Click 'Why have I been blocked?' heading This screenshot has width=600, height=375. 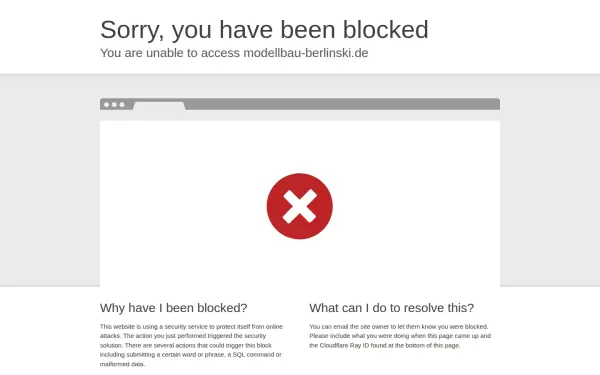click(174, 308)
